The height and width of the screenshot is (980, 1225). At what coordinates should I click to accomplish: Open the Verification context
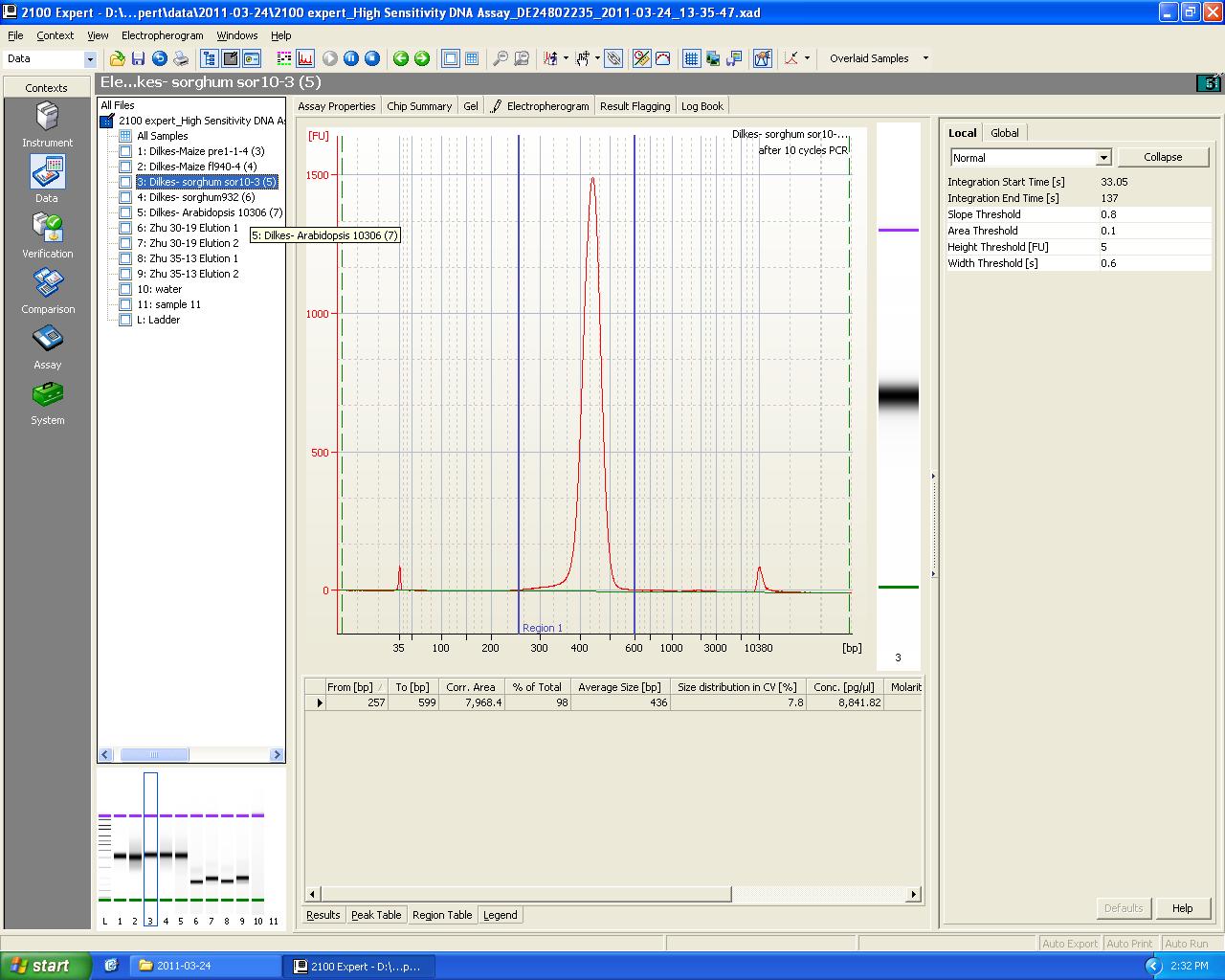(47, 235)
